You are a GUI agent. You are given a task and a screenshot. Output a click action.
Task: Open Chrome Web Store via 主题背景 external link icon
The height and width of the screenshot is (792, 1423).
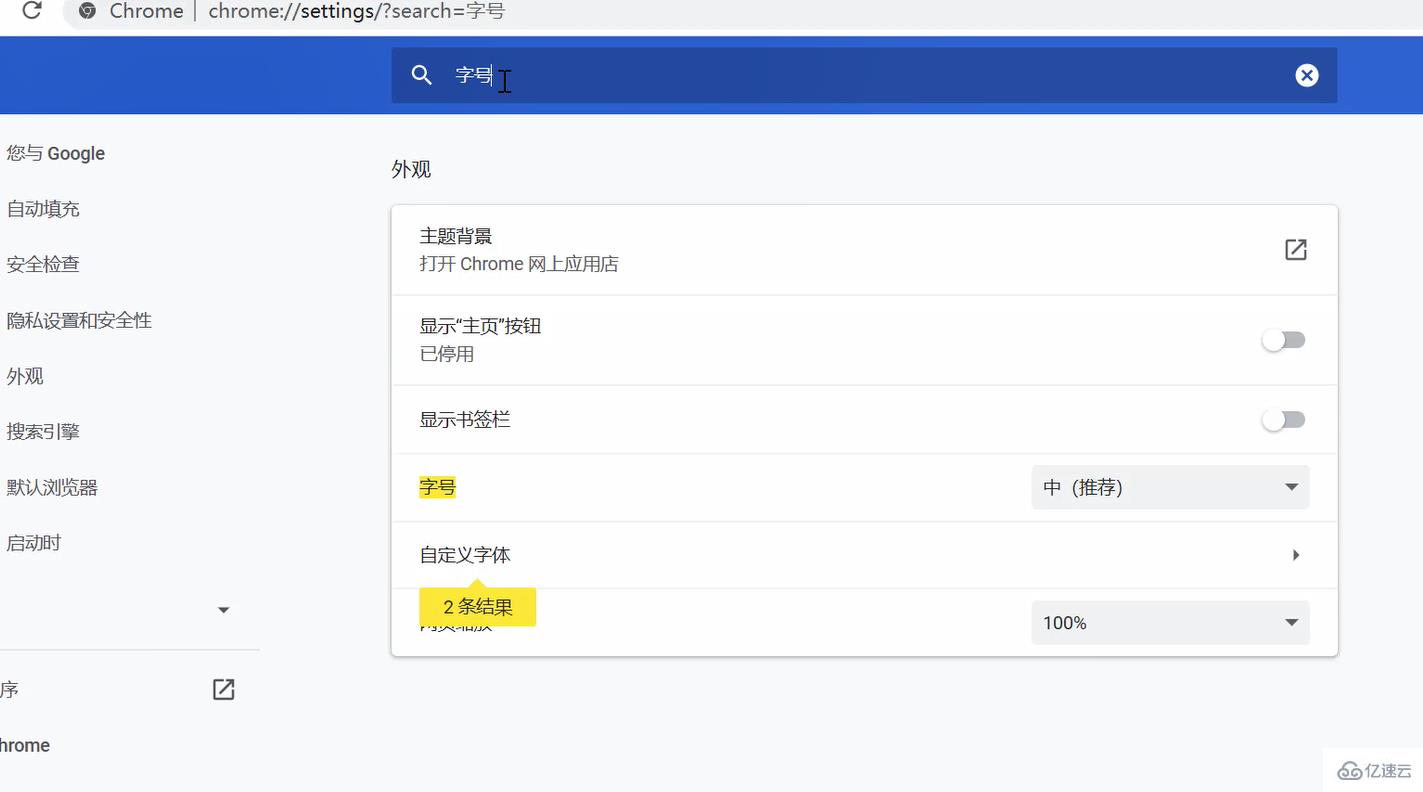click(1295, 250)
